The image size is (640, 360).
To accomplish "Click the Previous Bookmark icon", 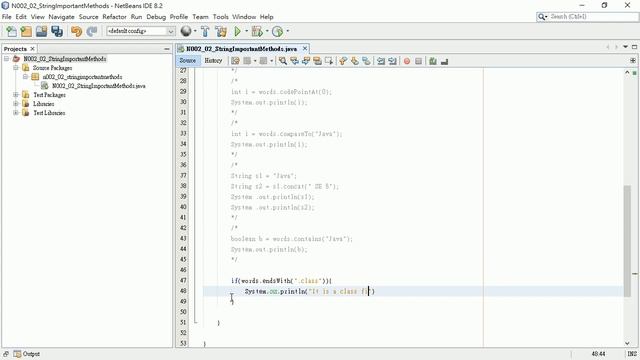I will tap(343, 61).
